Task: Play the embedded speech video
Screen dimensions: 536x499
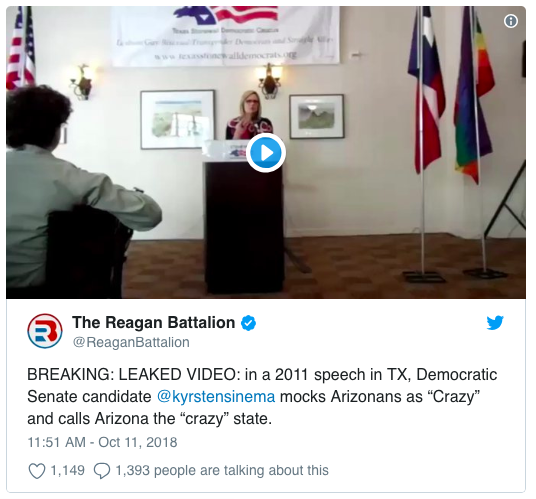Action: 266,152
